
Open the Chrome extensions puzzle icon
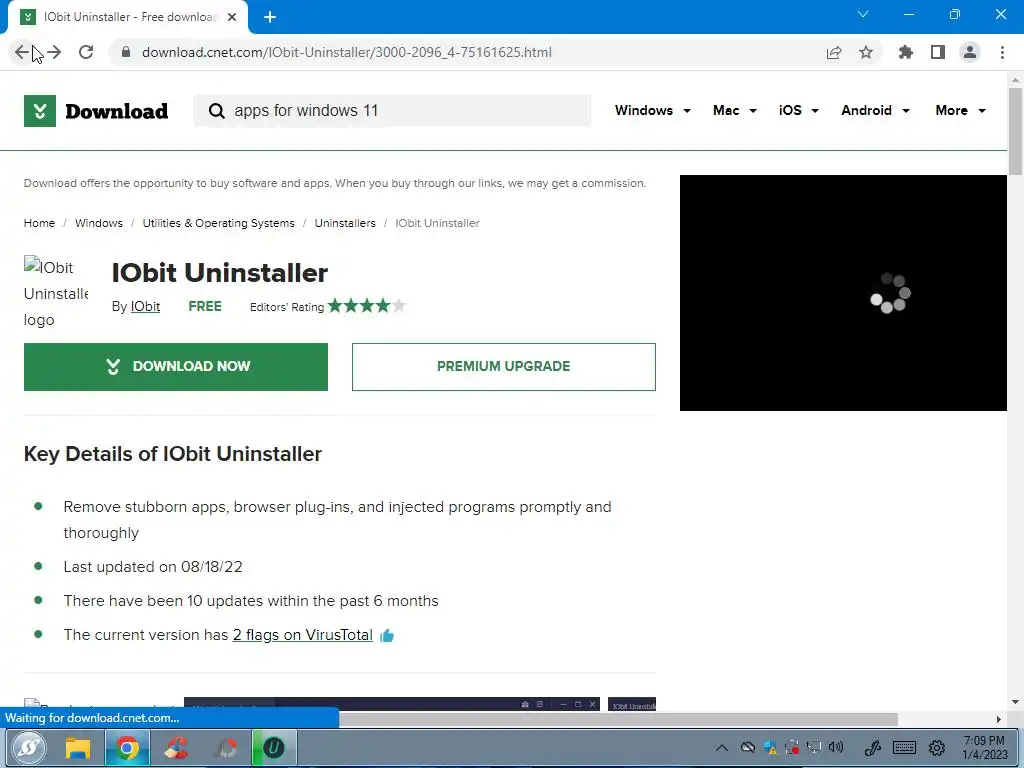pos(905,52)
